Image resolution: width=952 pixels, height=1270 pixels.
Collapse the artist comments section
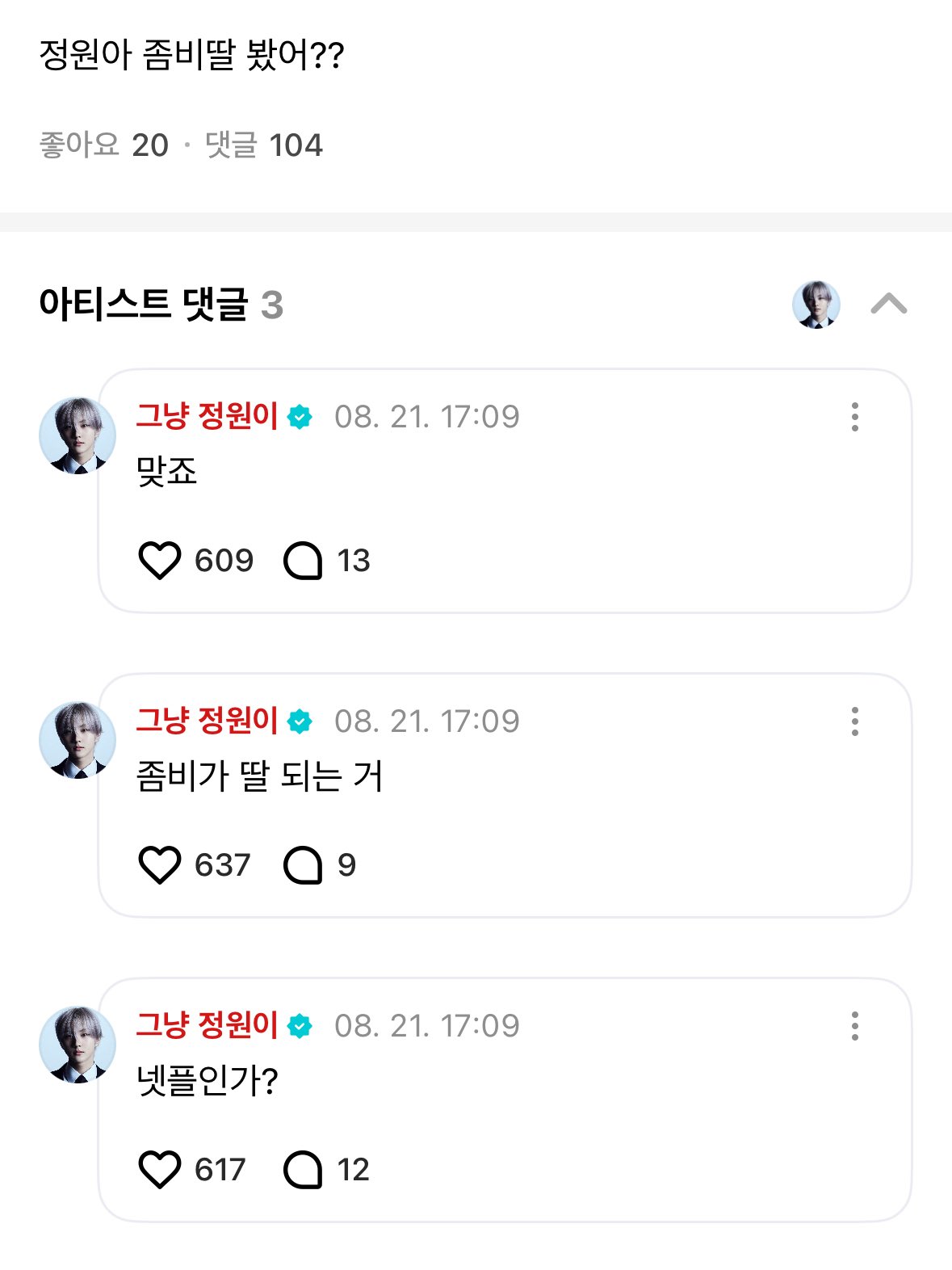tap(889, 305)
